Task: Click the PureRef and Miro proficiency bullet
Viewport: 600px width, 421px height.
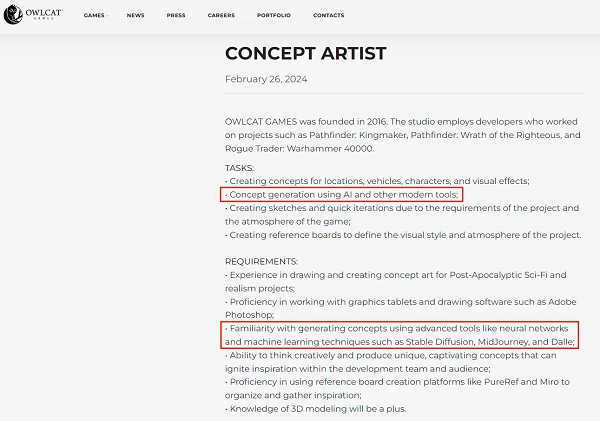Action: [x=397, y=388]
